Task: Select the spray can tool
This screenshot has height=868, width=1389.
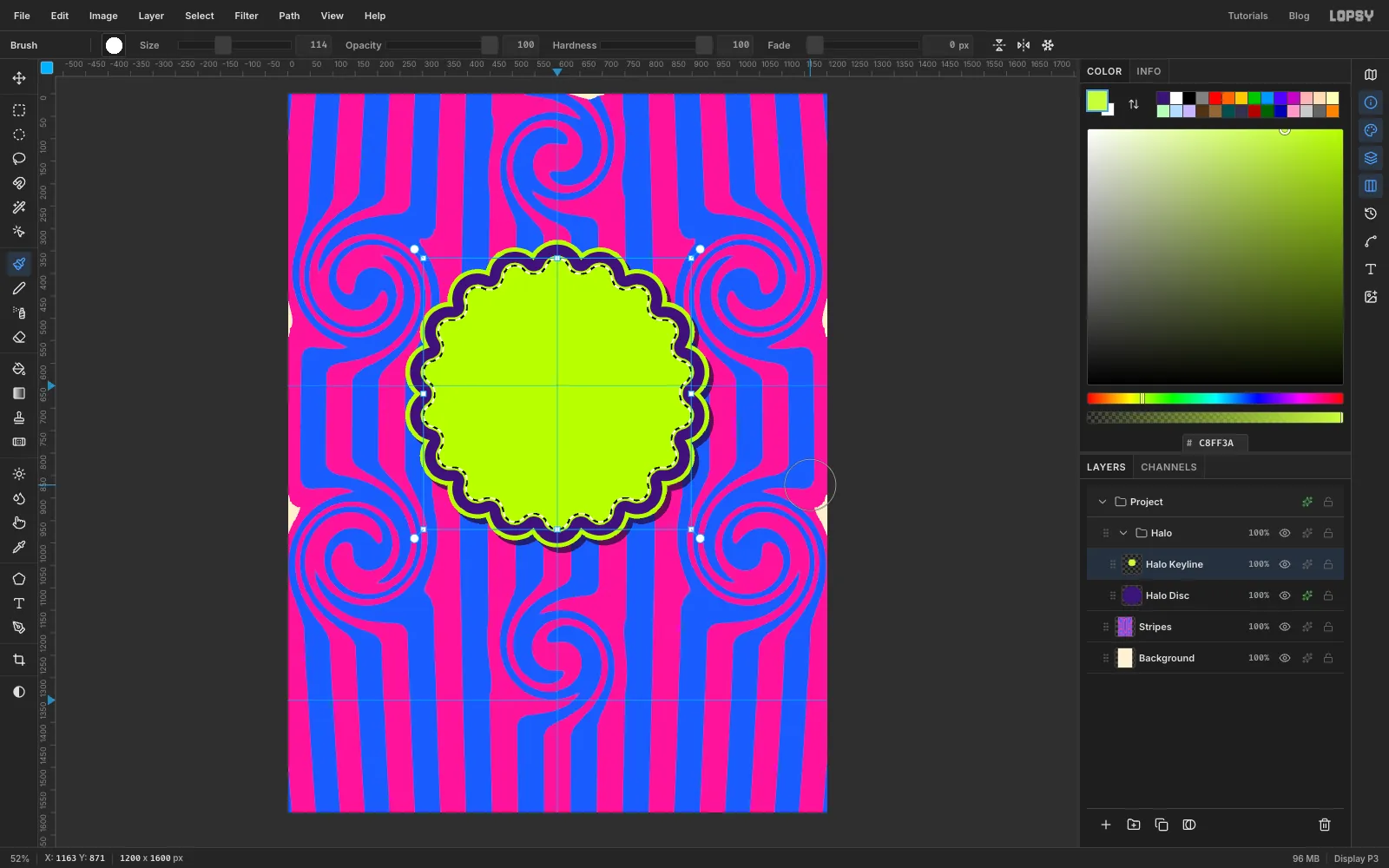Action: pos(19,312)
